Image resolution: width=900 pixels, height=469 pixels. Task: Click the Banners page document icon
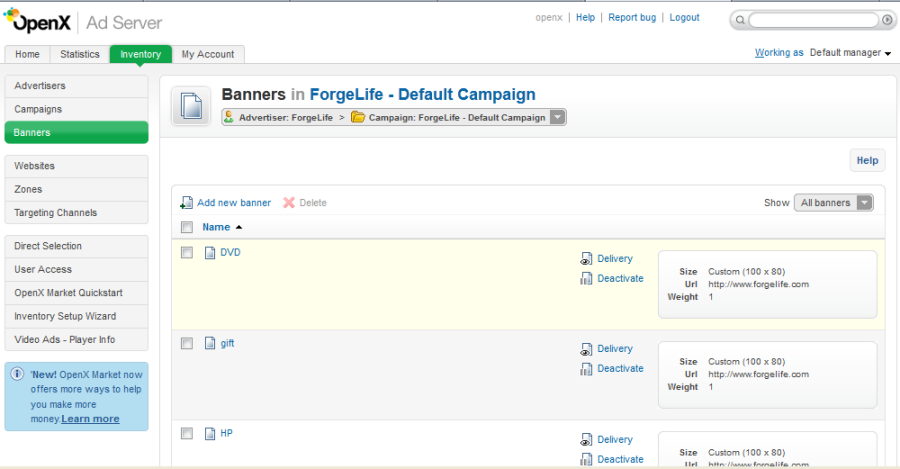191,106
